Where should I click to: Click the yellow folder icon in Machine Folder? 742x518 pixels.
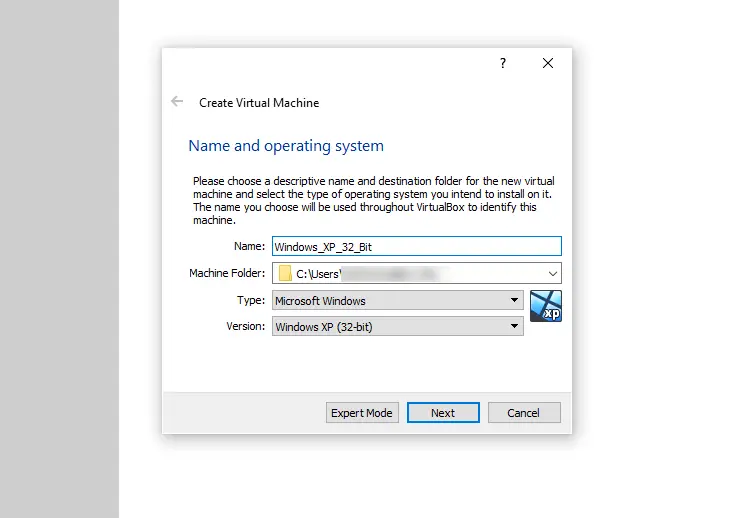coord(285,273)
